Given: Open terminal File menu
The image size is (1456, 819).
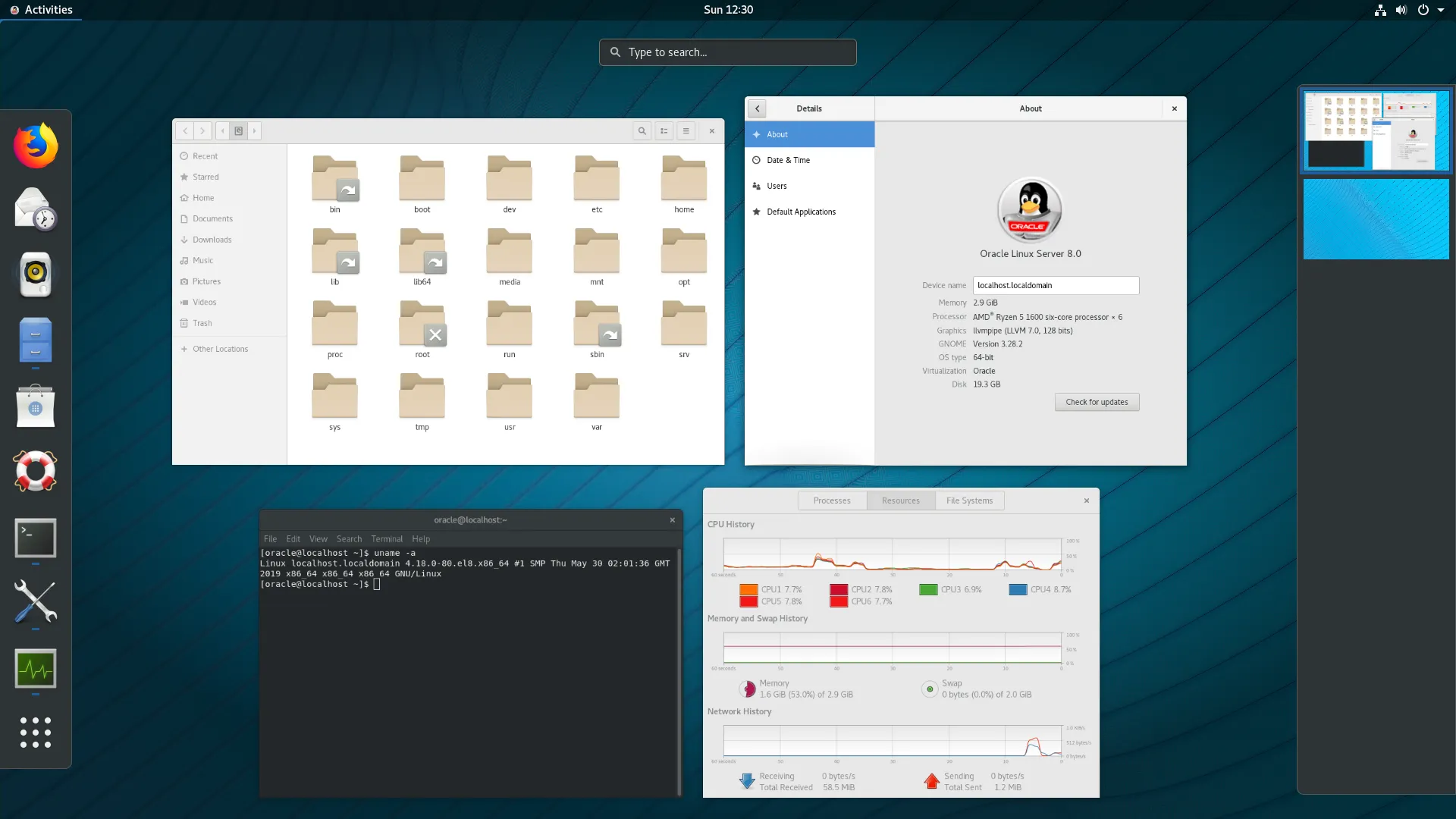Looking at the screenshot, I should (270, 539).
